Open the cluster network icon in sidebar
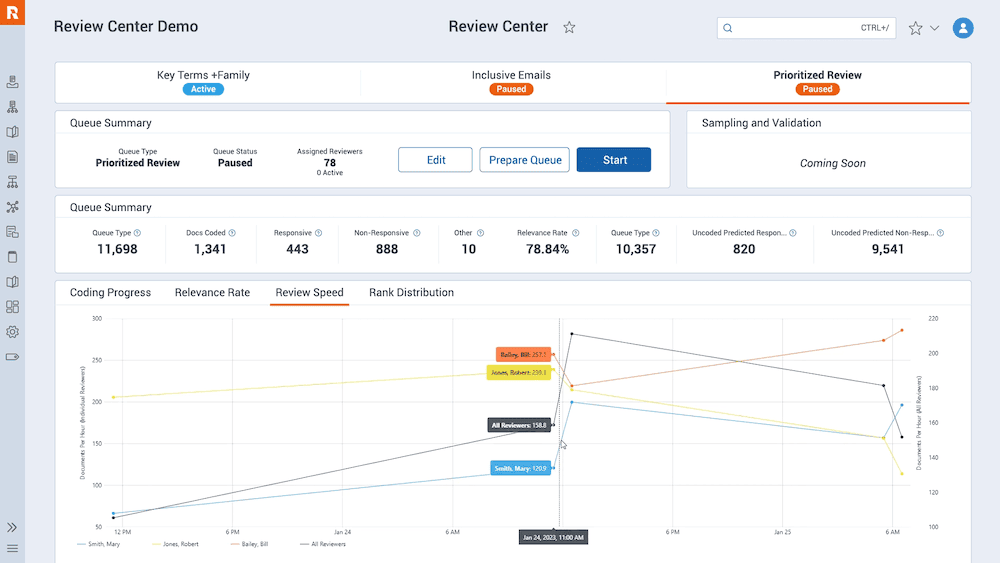 [12, 207]
